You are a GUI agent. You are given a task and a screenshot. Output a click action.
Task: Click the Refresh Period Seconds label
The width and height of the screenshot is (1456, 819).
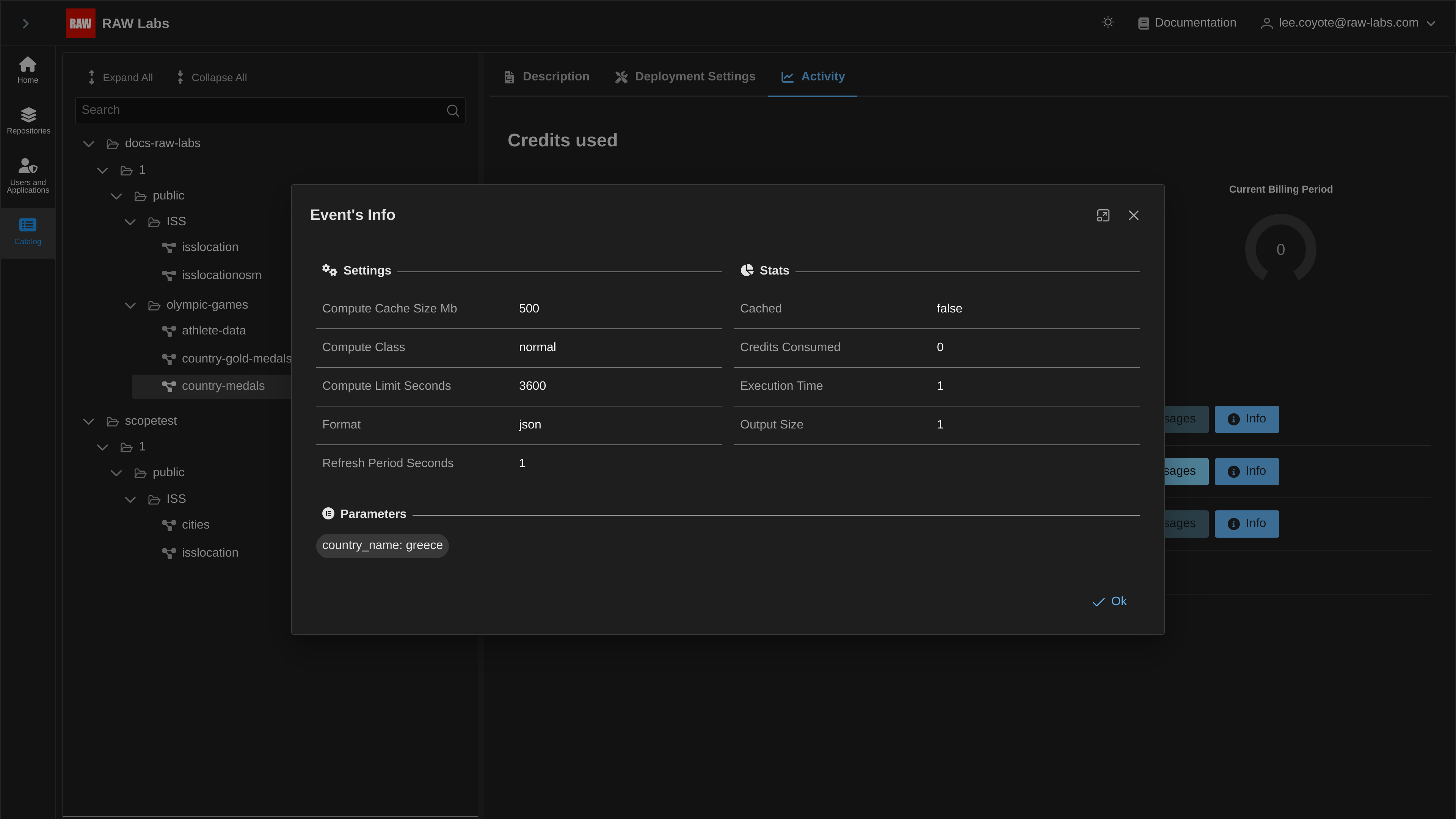click(x=388, y=463)
